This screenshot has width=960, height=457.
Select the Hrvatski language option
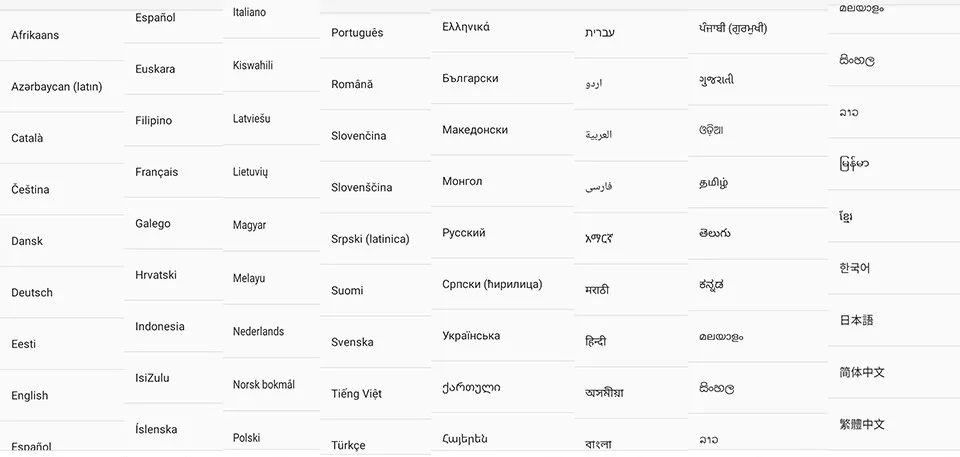[173, 275]
